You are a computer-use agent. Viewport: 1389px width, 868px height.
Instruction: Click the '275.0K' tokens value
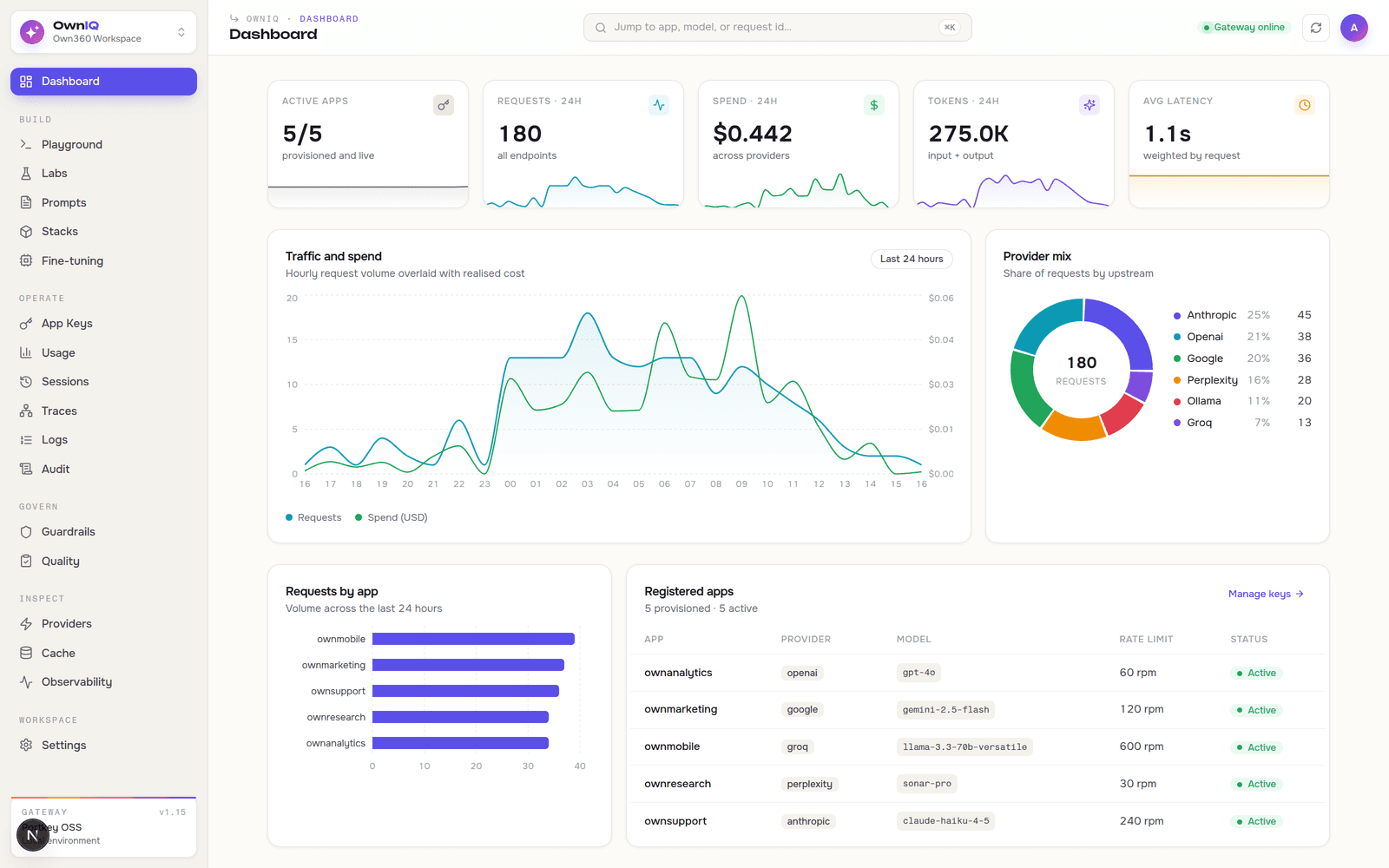tap(968, 134)
